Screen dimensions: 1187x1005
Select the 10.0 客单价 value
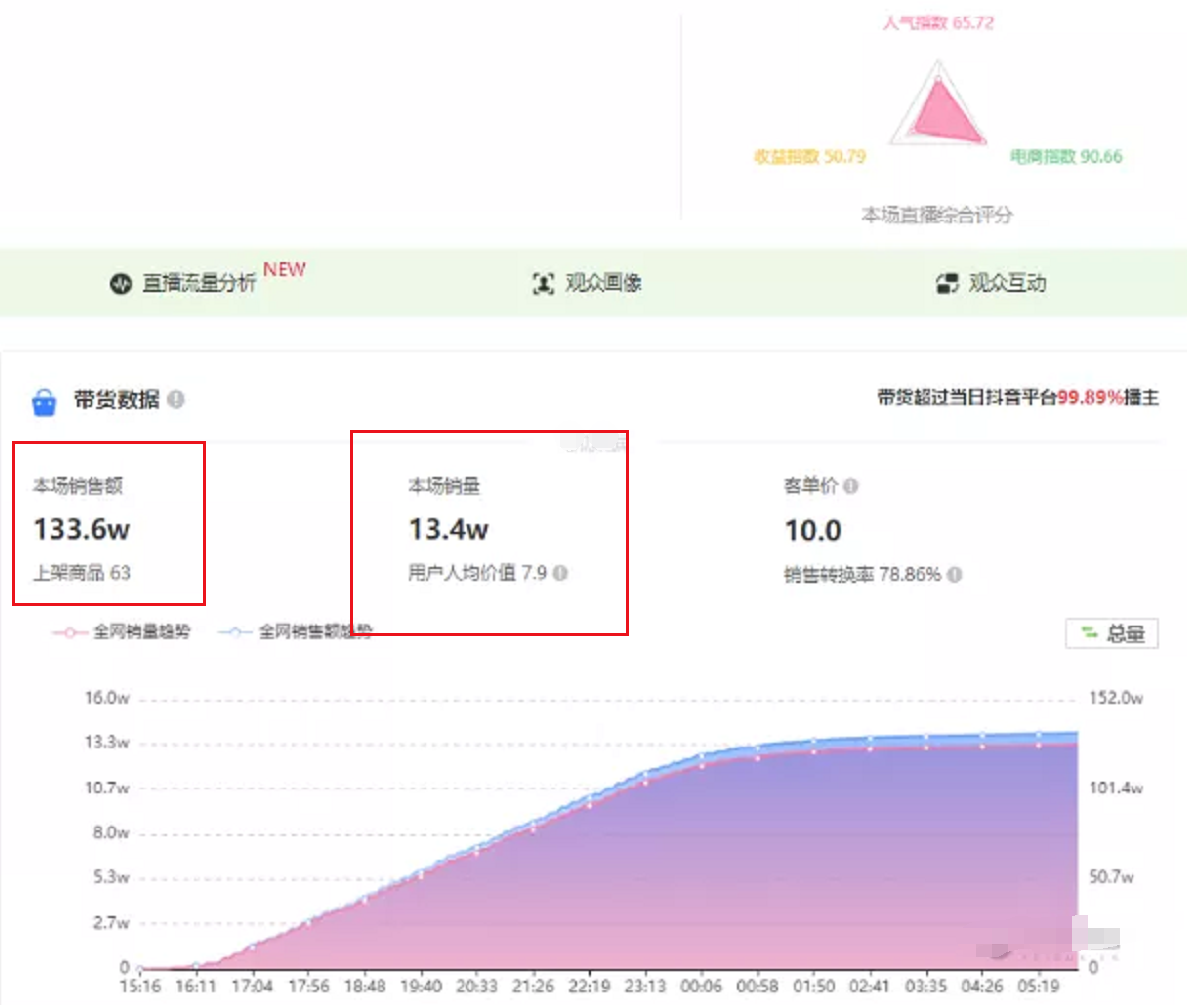tap(813, 531)
